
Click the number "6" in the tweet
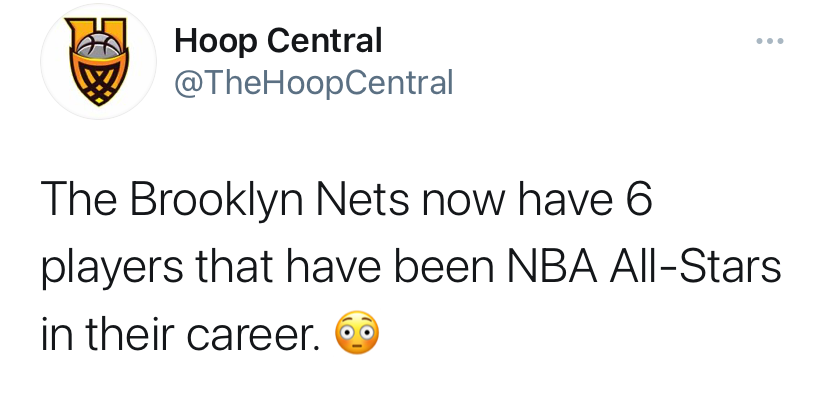(x=635, y=203)
